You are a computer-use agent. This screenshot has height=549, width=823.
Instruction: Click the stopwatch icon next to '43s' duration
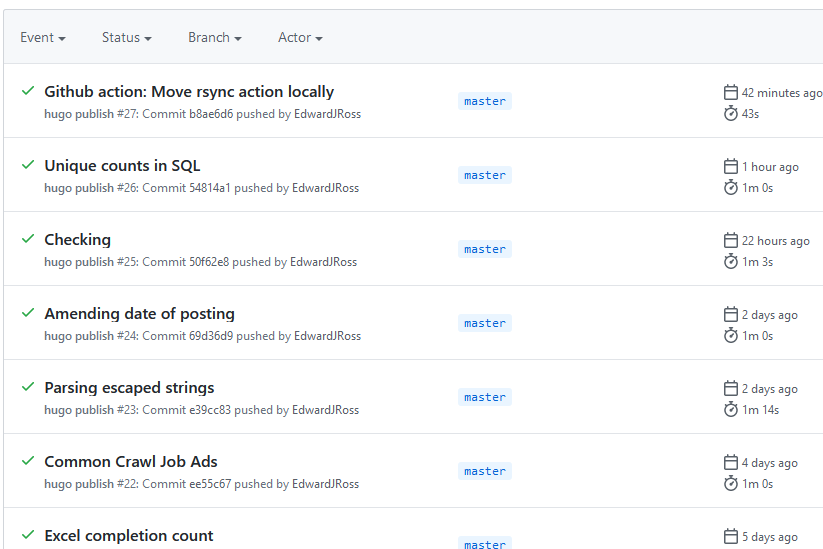[730, 113]
